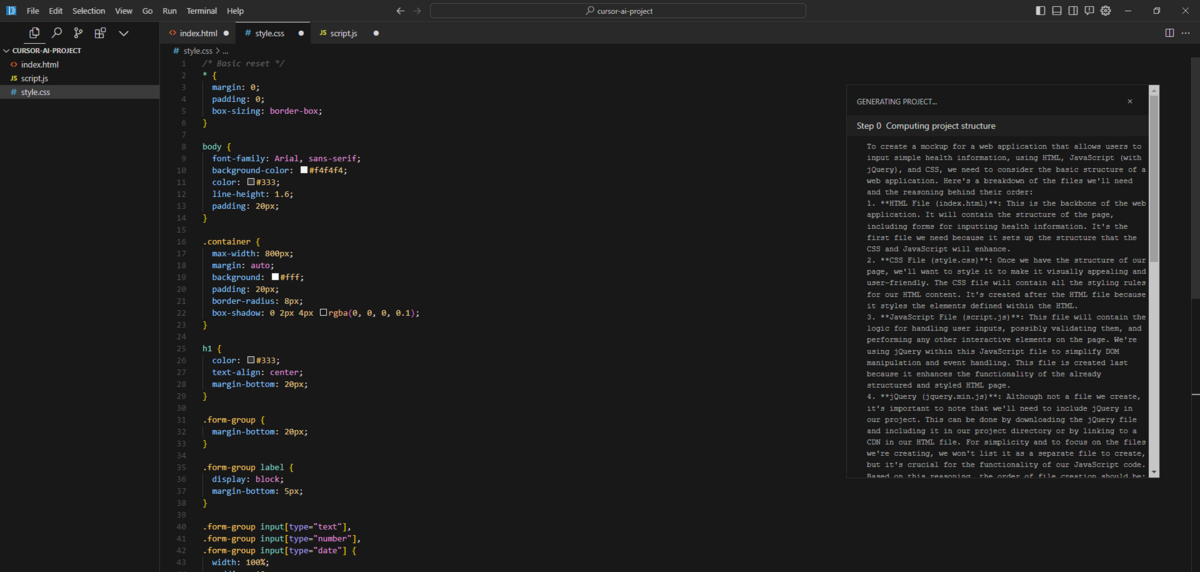This screenshot has height=572, width=1200.
Task: Open rgba box-shadow color swatch
Action: pos(323,313)
